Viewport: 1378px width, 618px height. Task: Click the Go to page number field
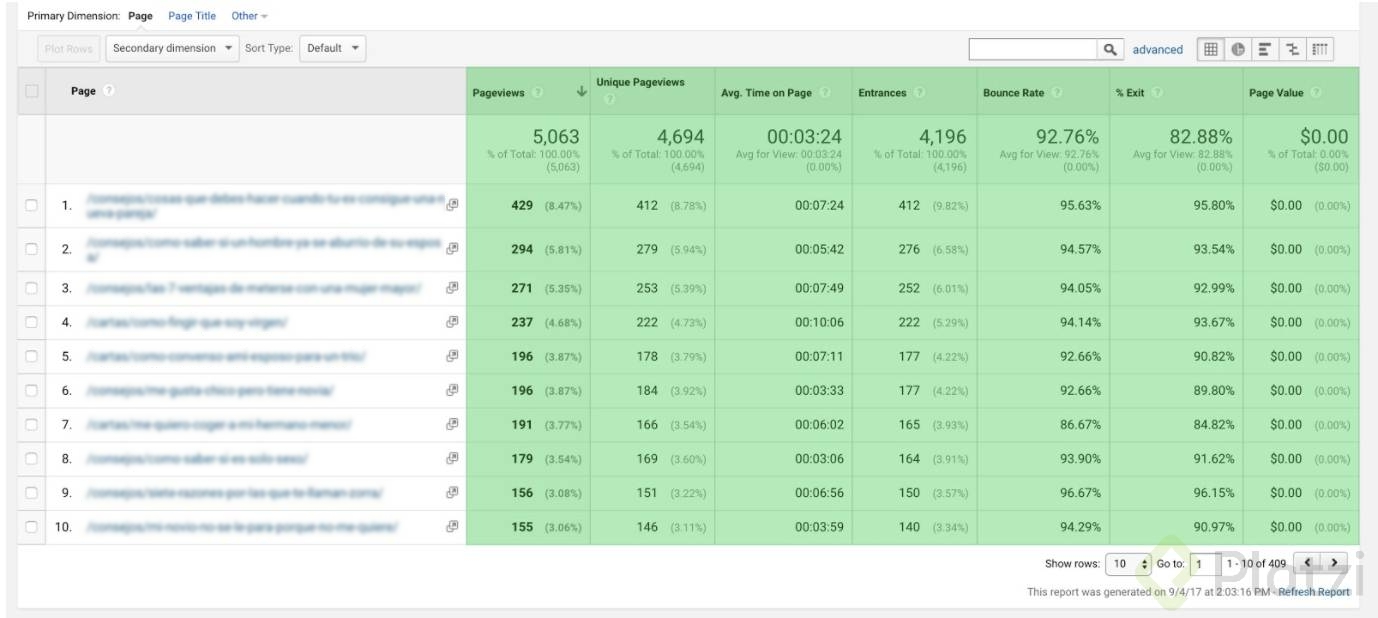(x=1203, y=564)
